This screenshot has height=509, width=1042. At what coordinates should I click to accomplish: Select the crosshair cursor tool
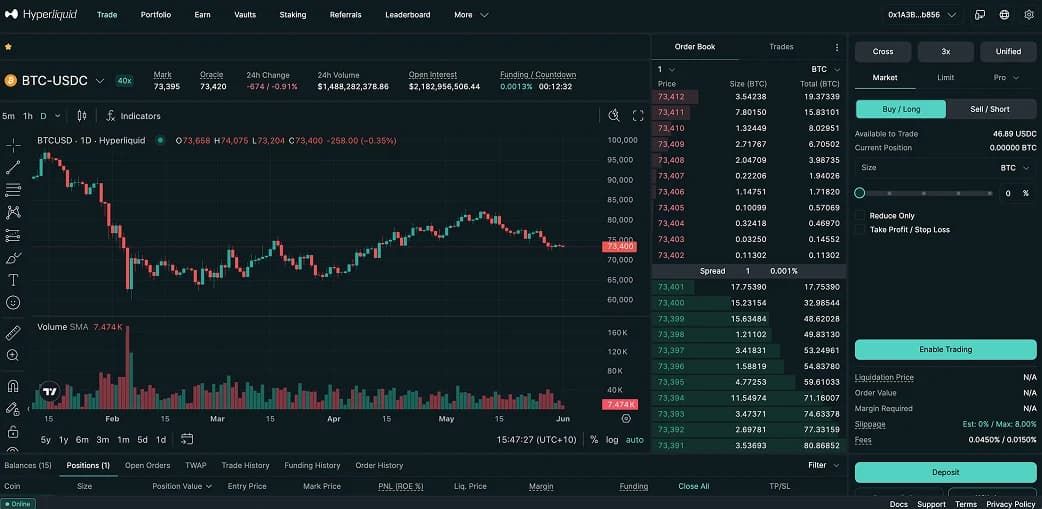pyautogui.click(x=13, y=146)
